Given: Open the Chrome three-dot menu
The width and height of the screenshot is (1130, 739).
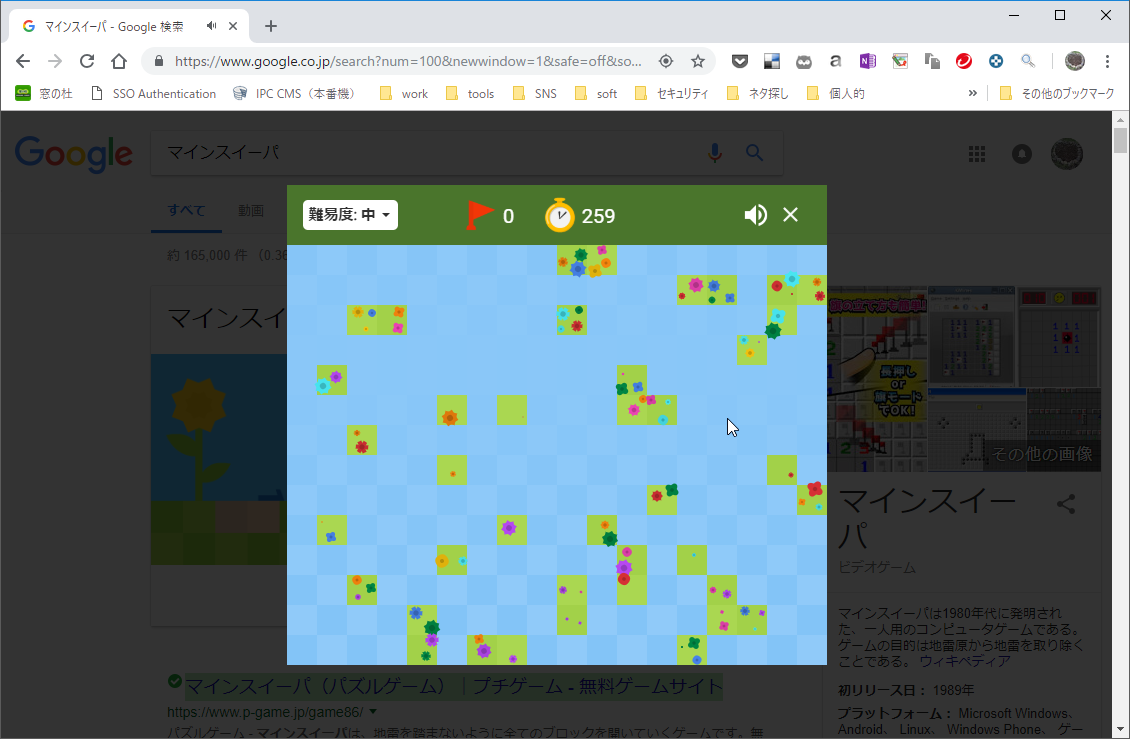Looking at the screenshot, I should click(1108, 61).
